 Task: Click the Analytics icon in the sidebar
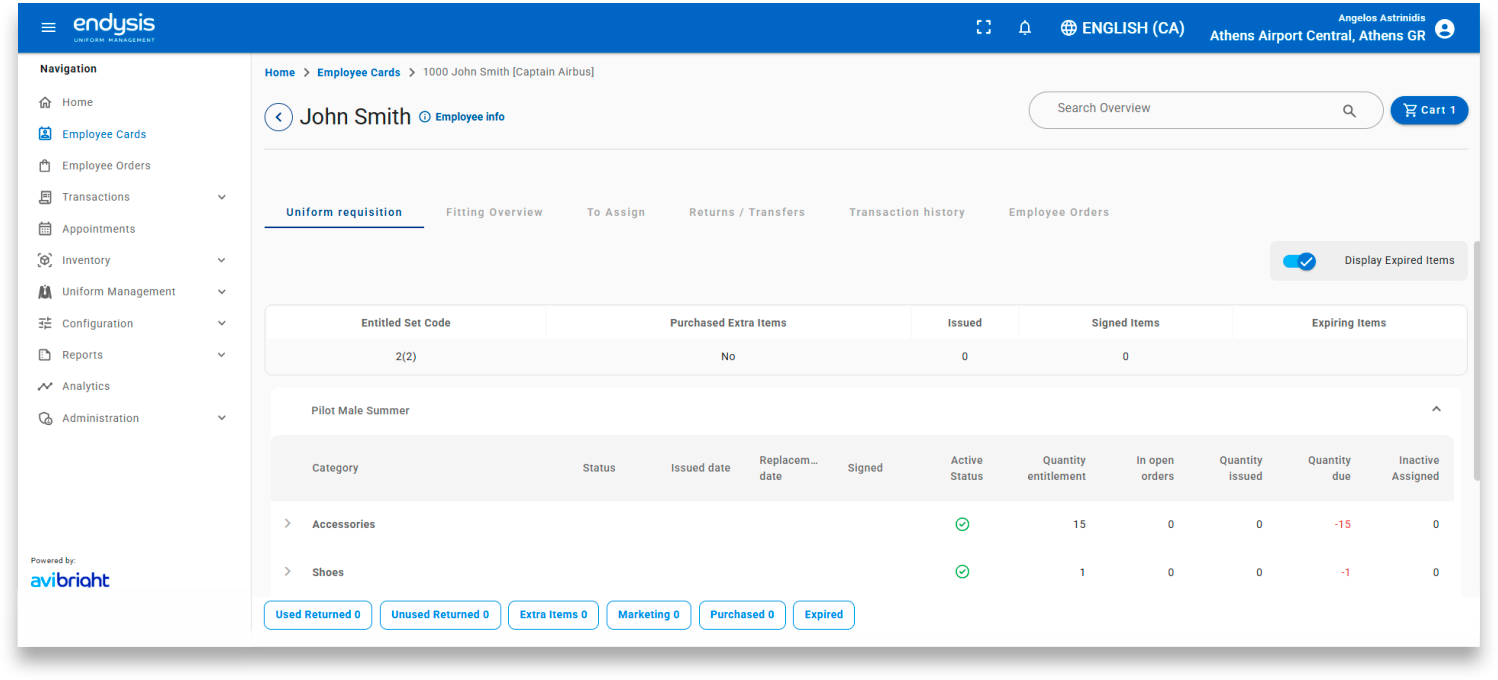[x=44, y=387]
